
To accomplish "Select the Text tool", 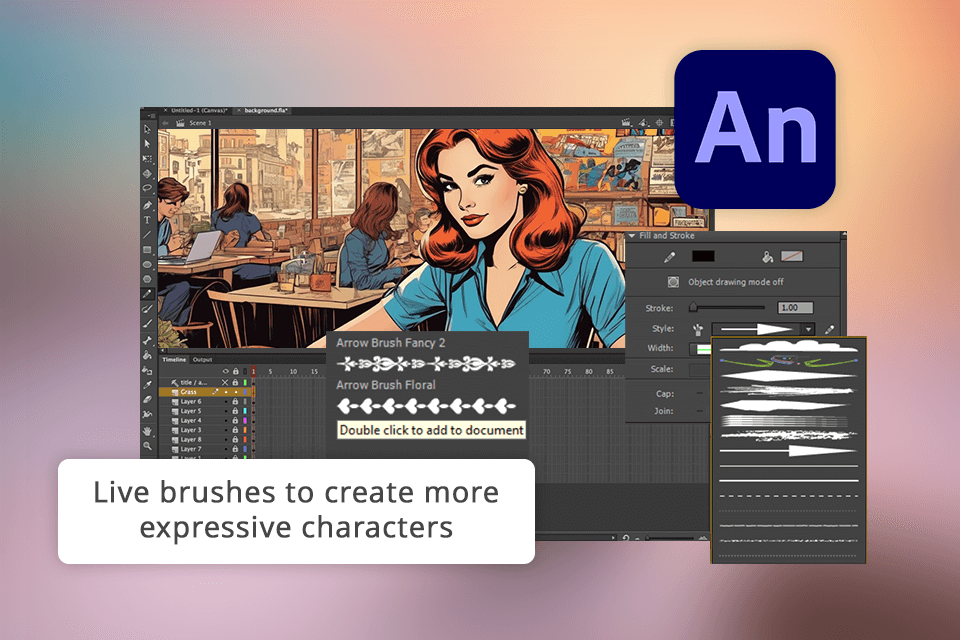I will 147,220.
